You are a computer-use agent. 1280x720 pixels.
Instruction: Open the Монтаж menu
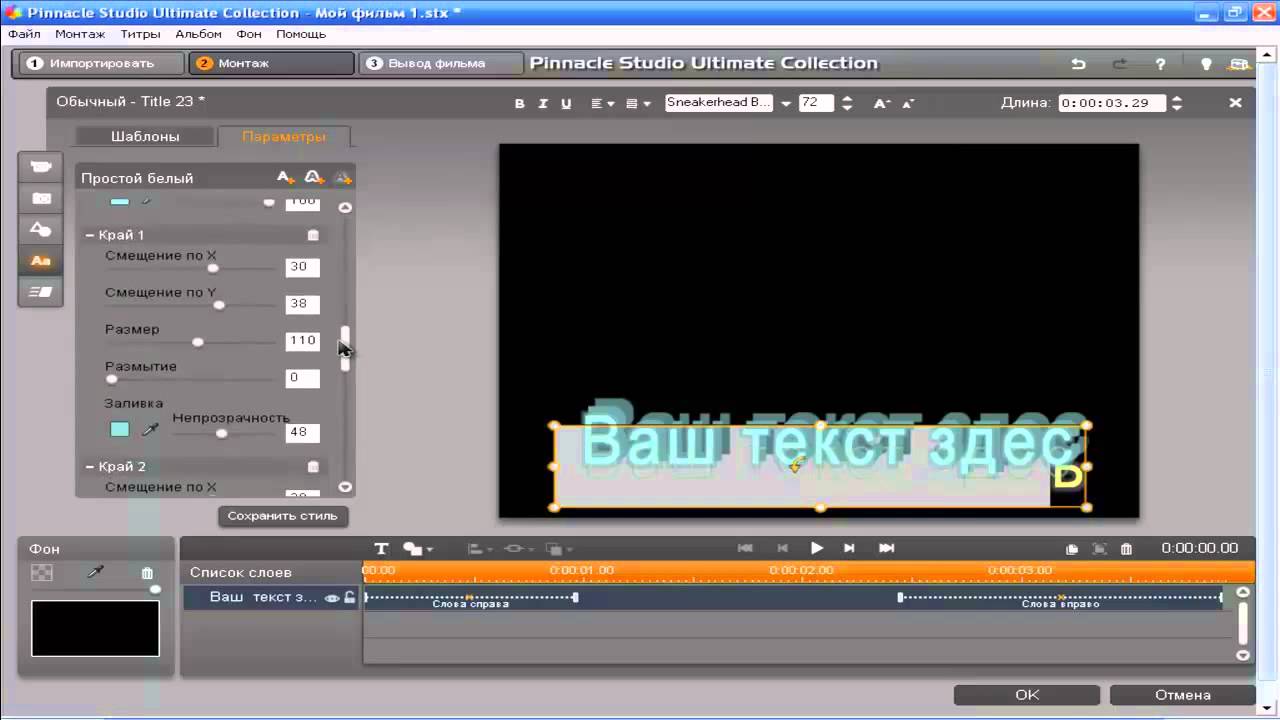pos(80,34)
